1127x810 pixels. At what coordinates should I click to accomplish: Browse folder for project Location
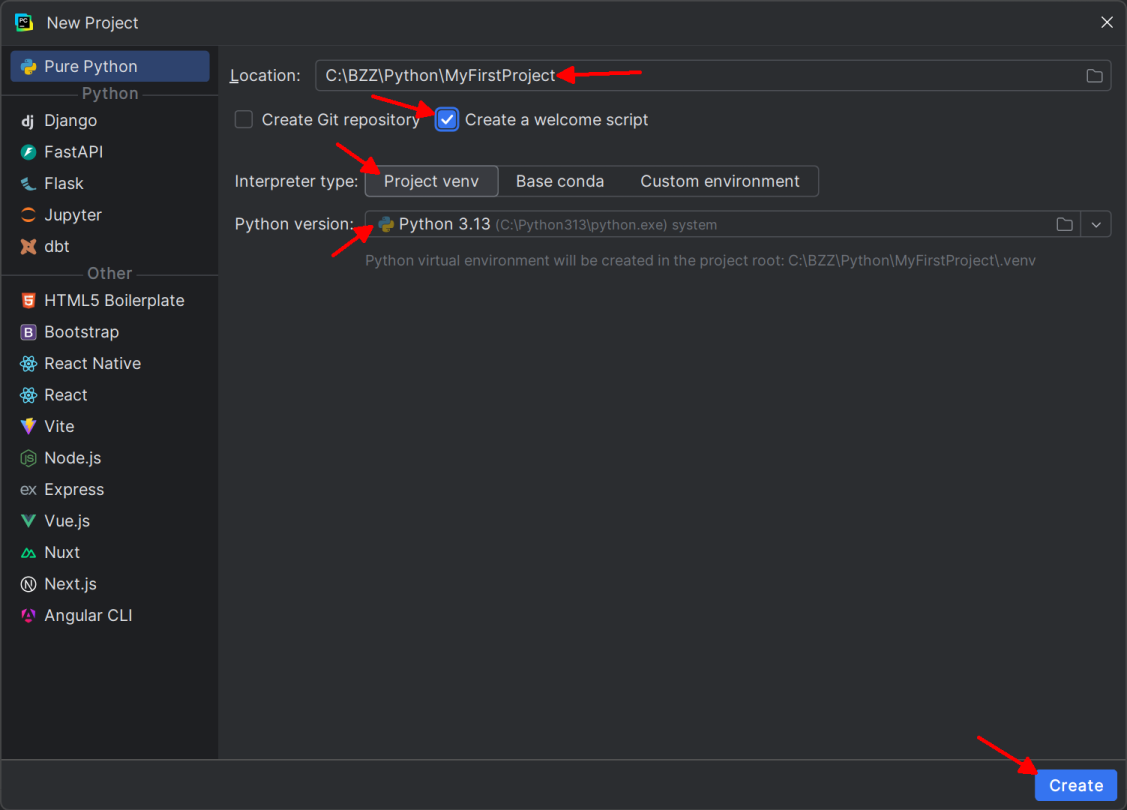click(1094, 75)
